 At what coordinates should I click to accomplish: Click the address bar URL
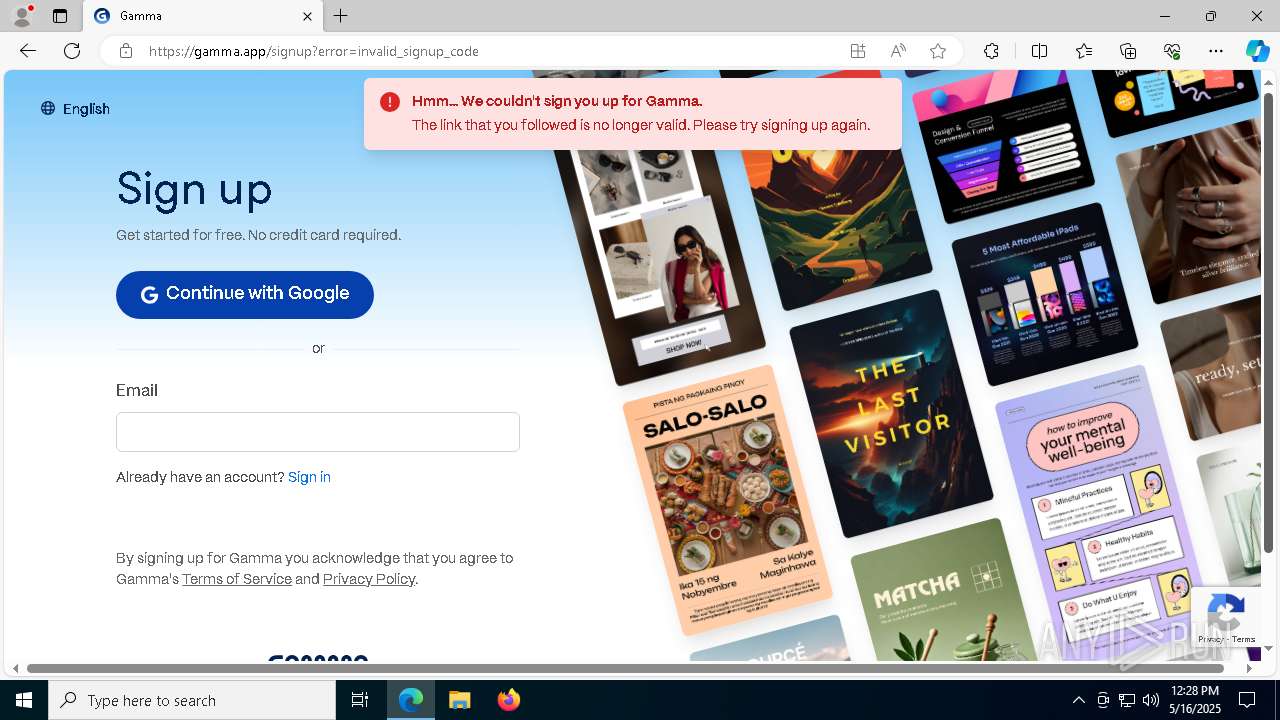click(x=314, y=51)
